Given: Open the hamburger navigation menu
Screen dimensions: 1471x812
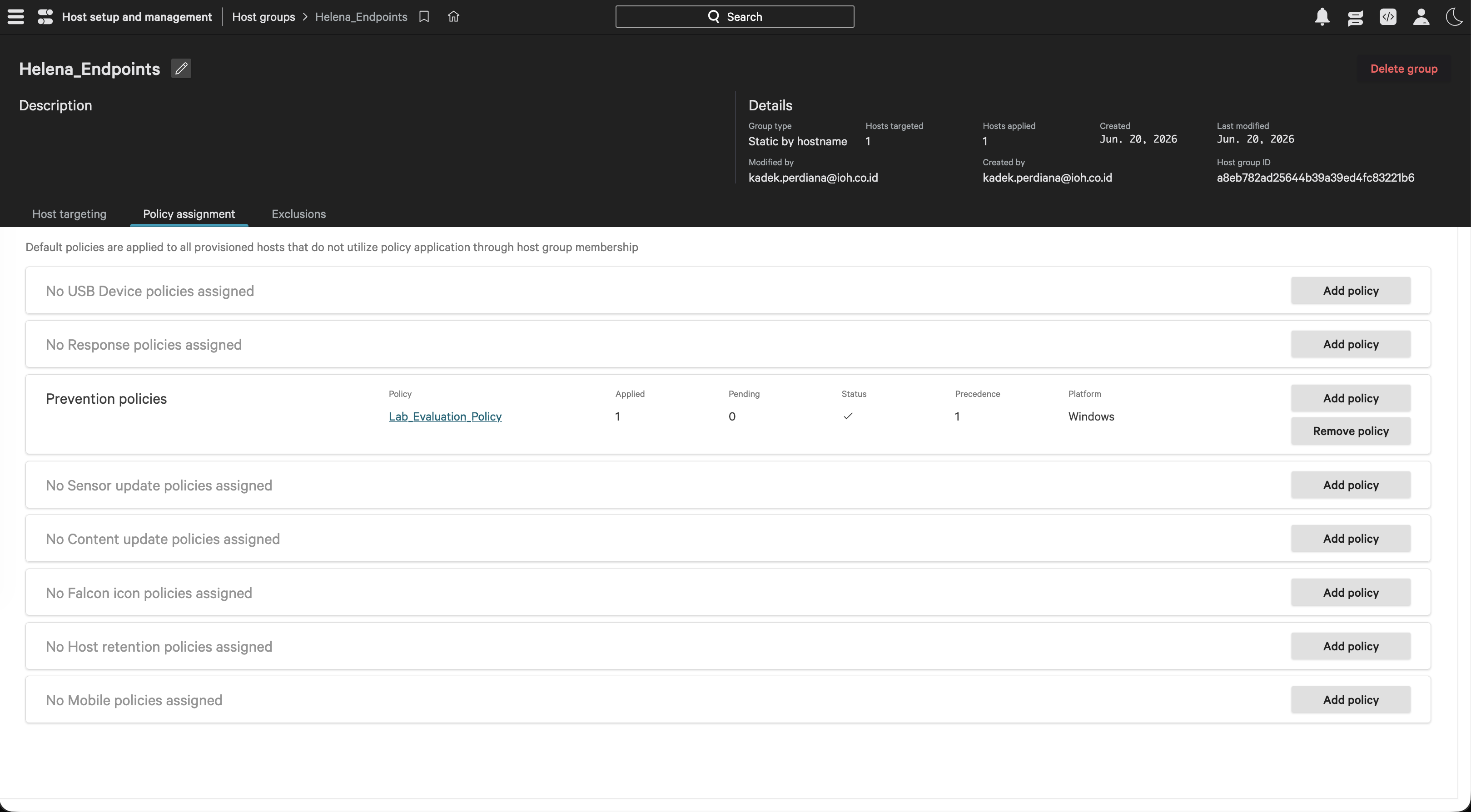Looking at the screenshot, I should pyautogui.click(x=16, y=16).
